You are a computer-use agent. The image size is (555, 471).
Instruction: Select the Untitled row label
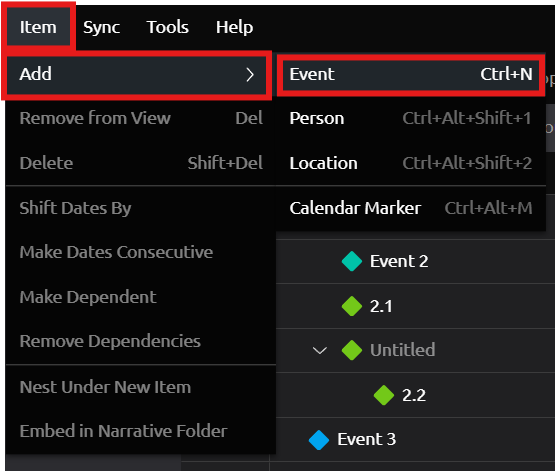point(402,350)
